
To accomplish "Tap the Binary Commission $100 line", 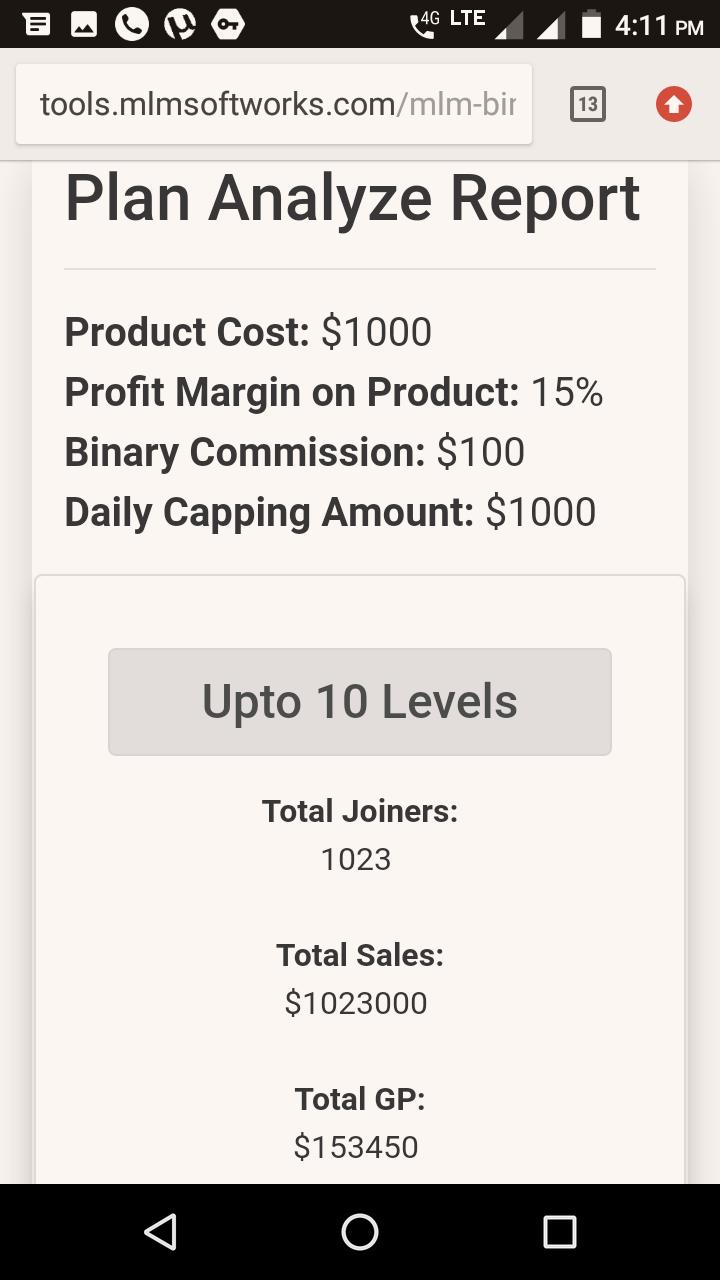I will (295, 452).
